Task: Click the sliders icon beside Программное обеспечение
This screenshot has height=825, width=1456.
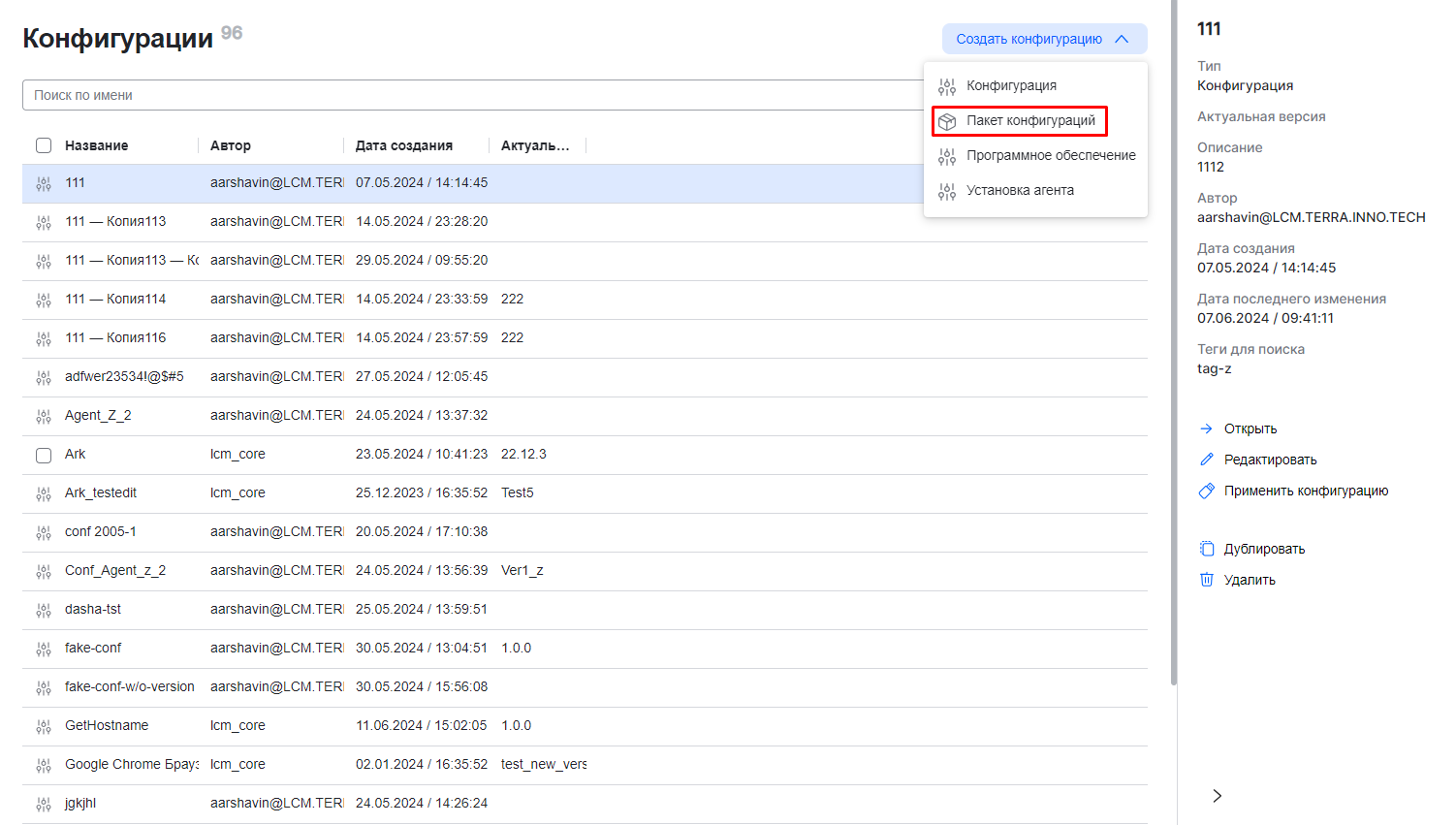Action: [x=947, y=156]
